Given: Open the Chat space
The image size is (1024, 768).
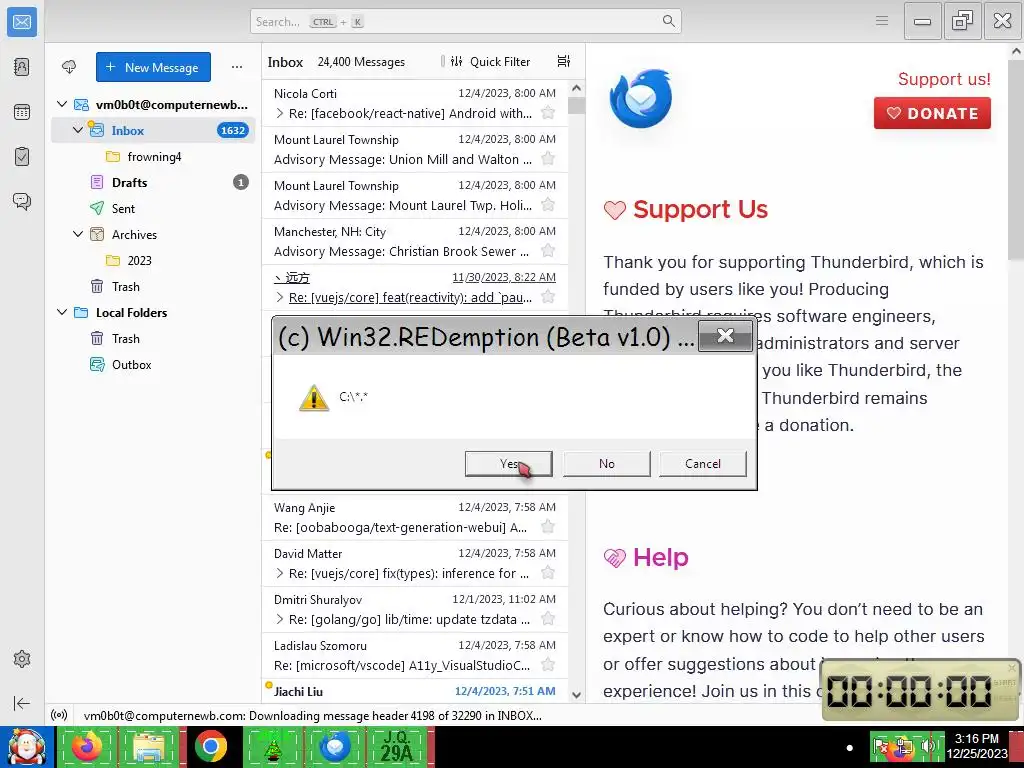Looking at the screenshot, I should (x=22, y=201).
